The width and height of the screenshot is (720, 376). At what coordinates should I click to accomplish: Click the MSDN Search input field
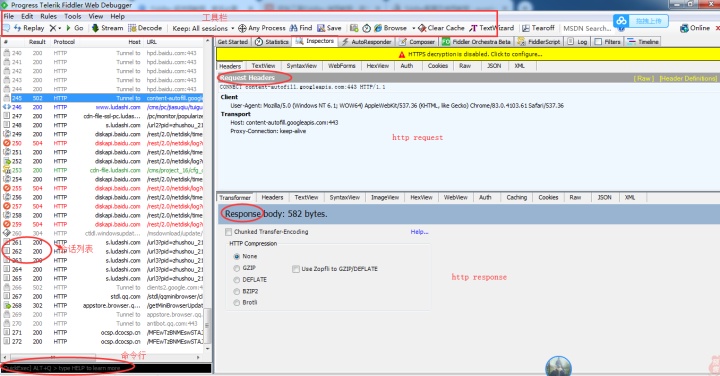click(587, 28)
